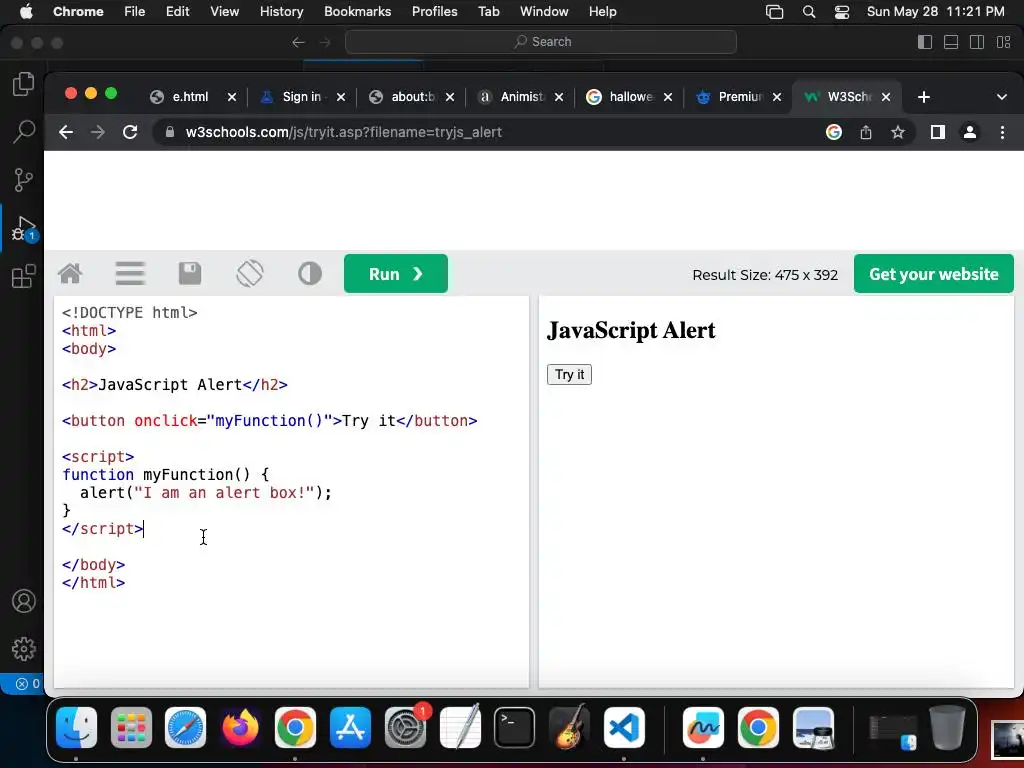Open Terminal from the Dock
Screen dimensions: 1024x768
515,728
